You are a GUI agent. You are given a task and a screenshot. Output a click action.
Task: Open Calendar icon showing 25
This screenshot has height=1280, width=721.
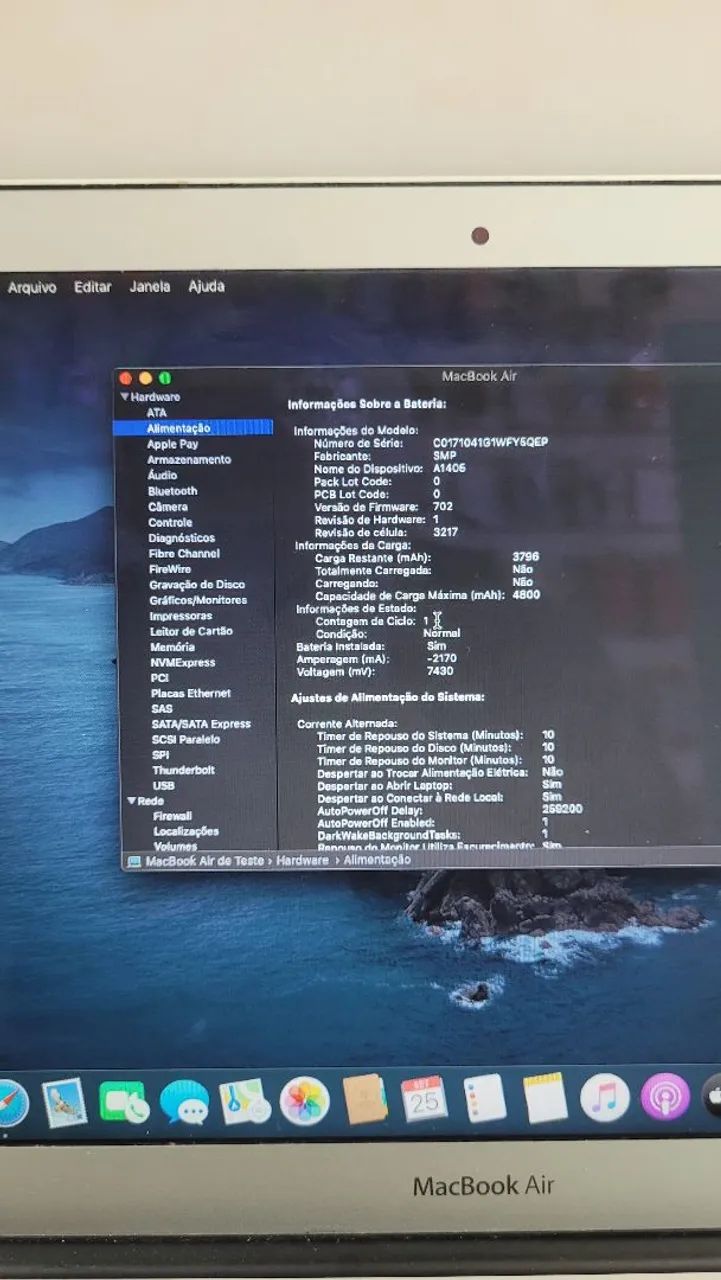point(424,1099)
